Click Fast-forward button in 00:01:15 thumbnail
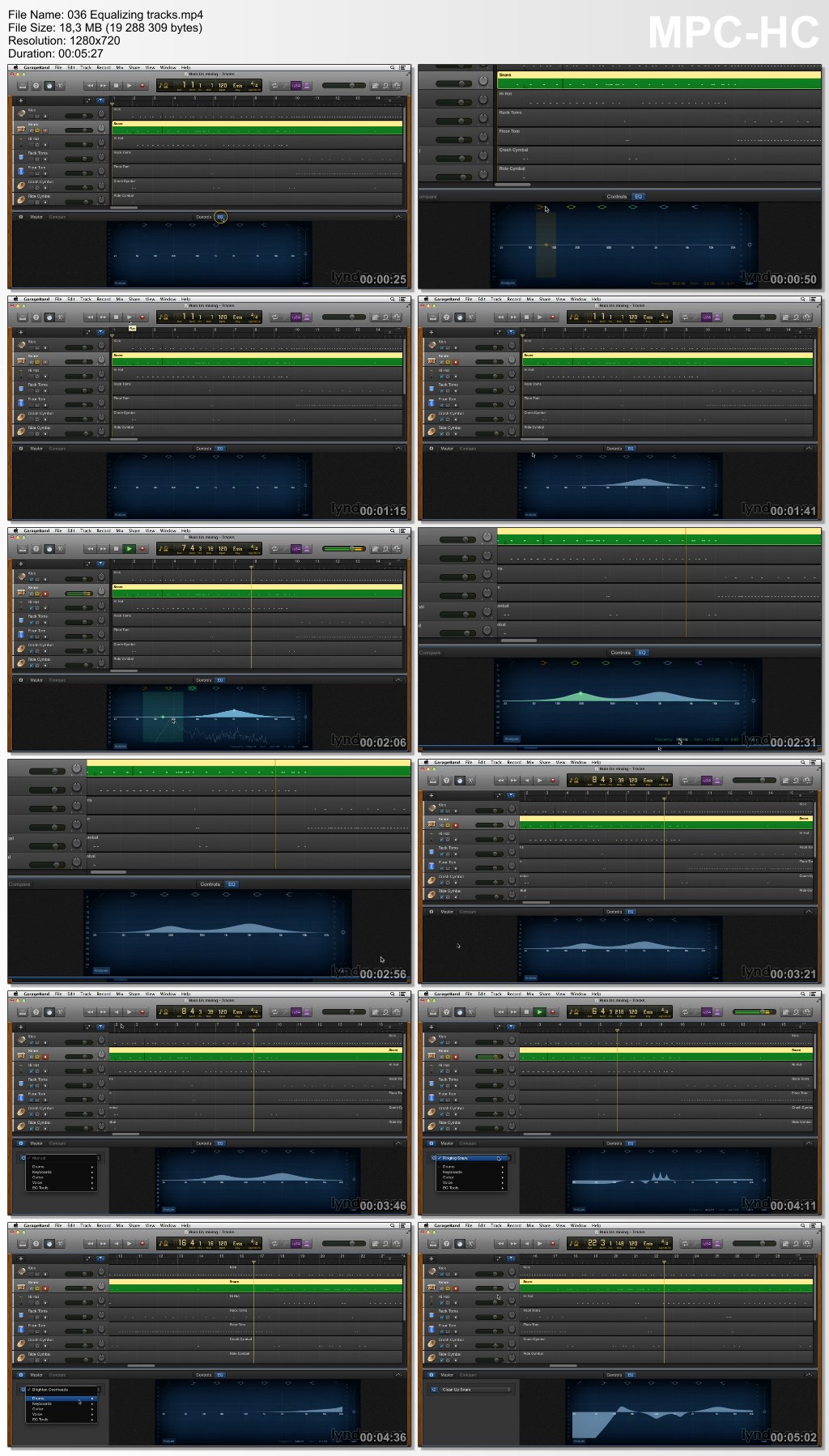The image size is (829, 1456). (x=103, y=317)
